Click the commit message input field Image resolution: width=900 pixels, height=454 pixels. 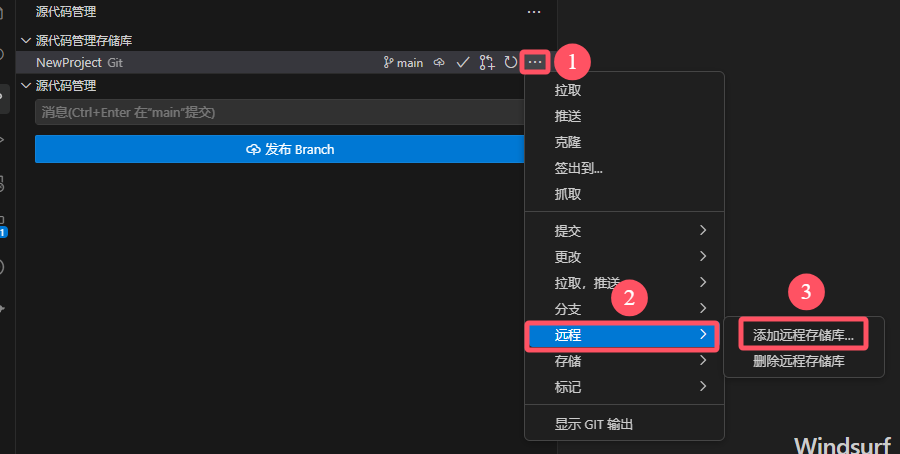click(280, 112)
